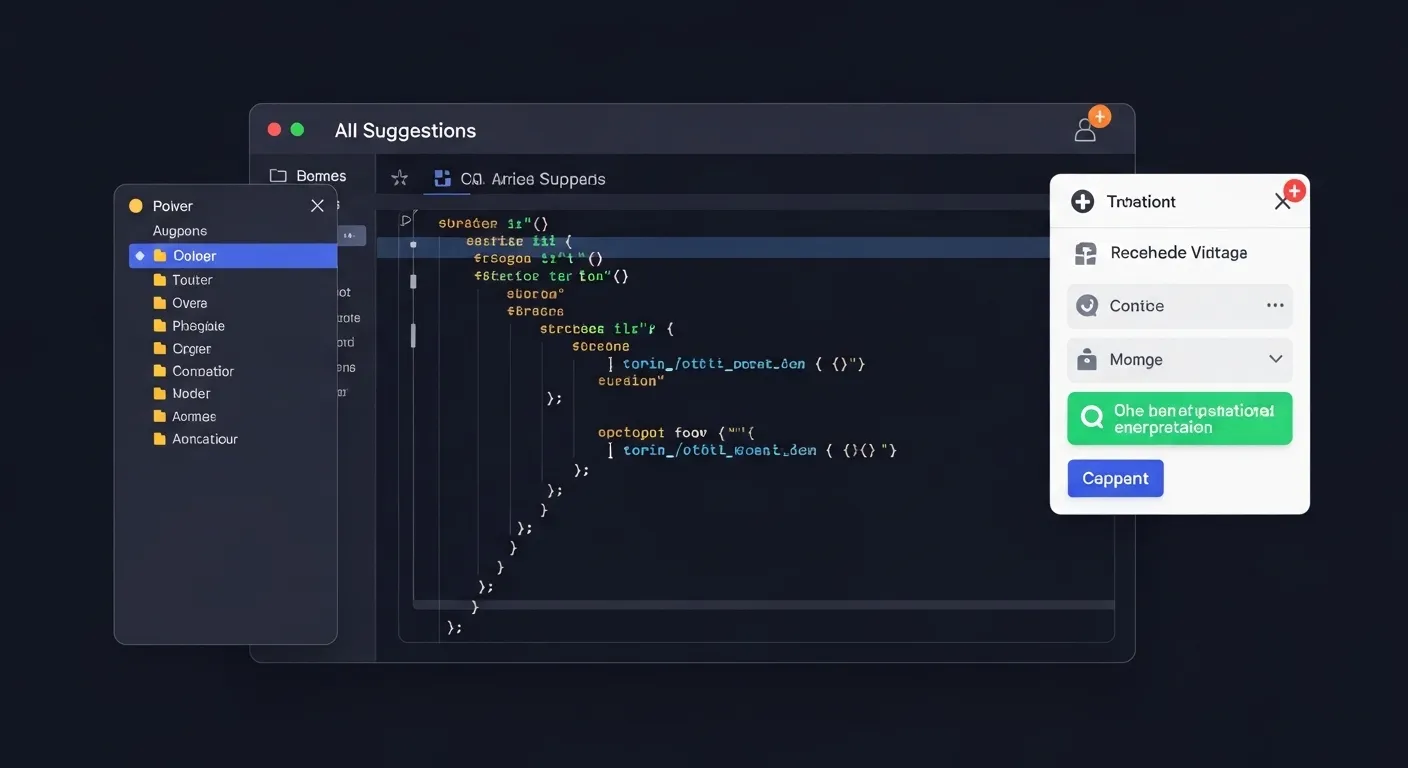Expand the Momge dropdown chevron
The image size is (1408, 768).
(1276, 358)
